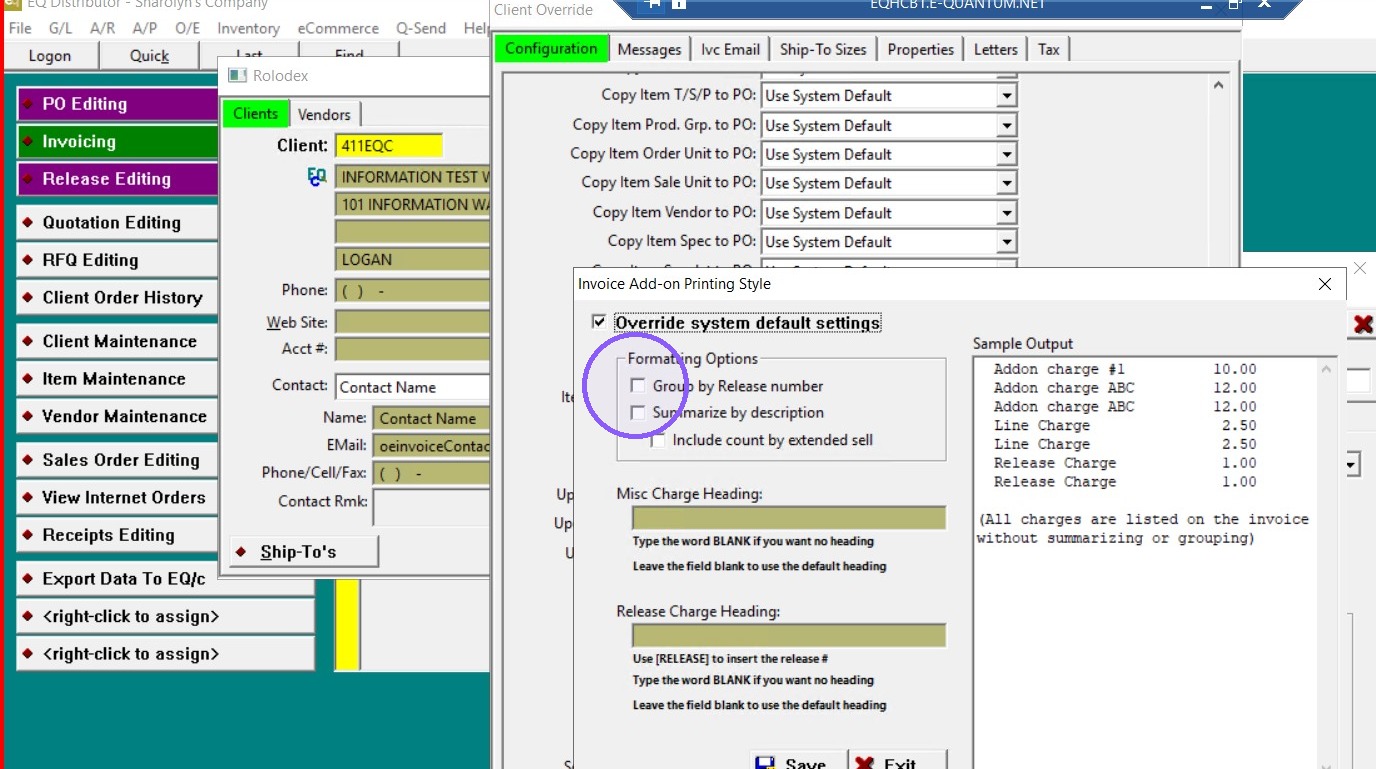
Task: Open PO Editing
Action: pyautogui.click(x=117, y=104)
